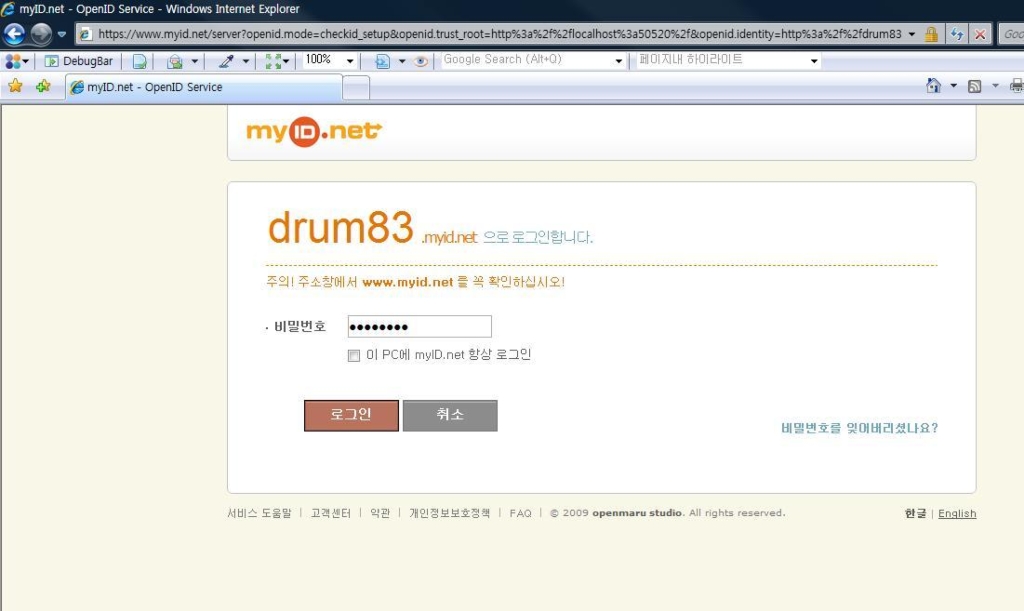The image size is (1024, 611).
Task: Switch the page language to English
Action: pyautogui.click(x=957, y=514)
